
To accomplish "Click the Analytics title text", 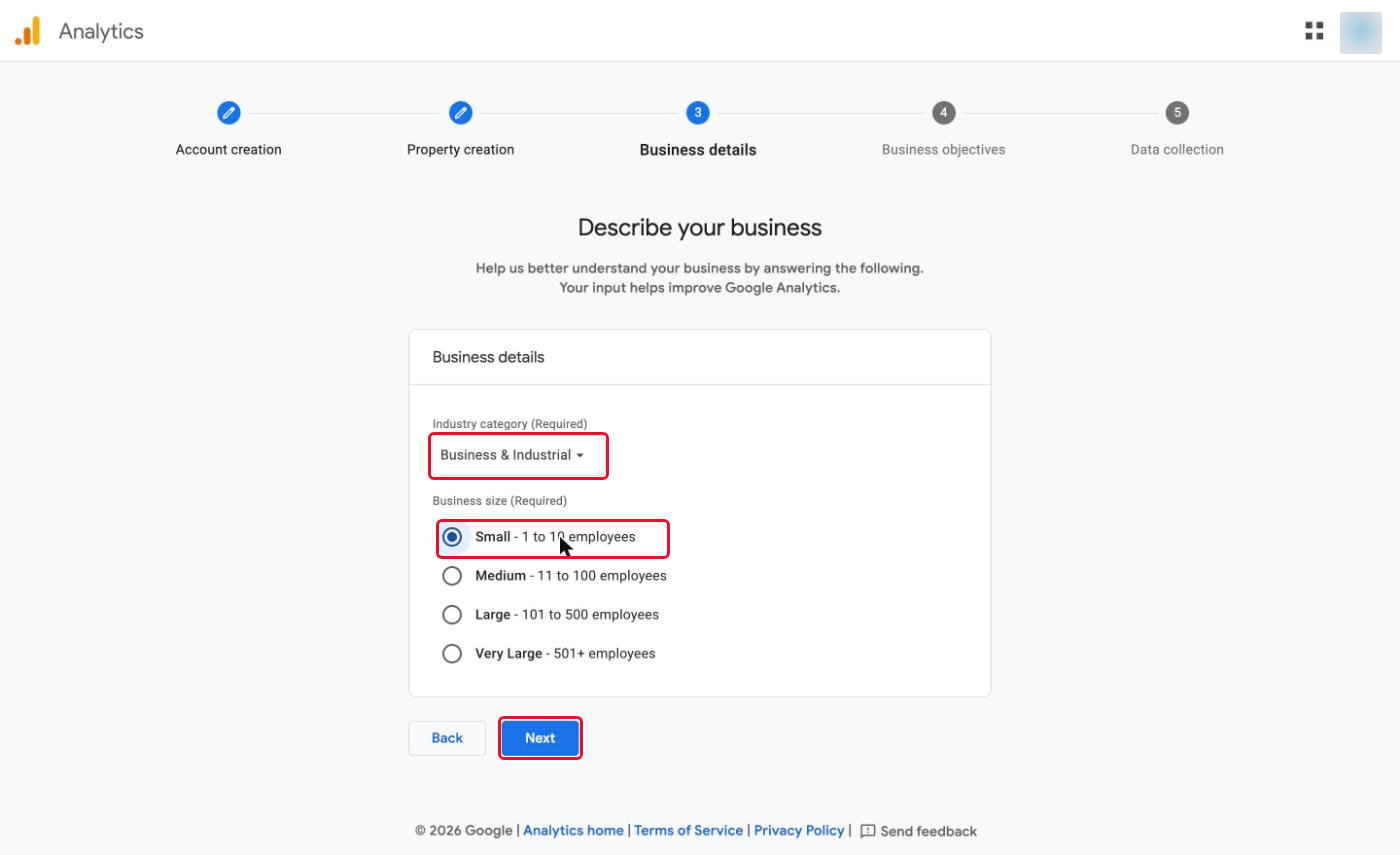I will (x=101, y=31).
